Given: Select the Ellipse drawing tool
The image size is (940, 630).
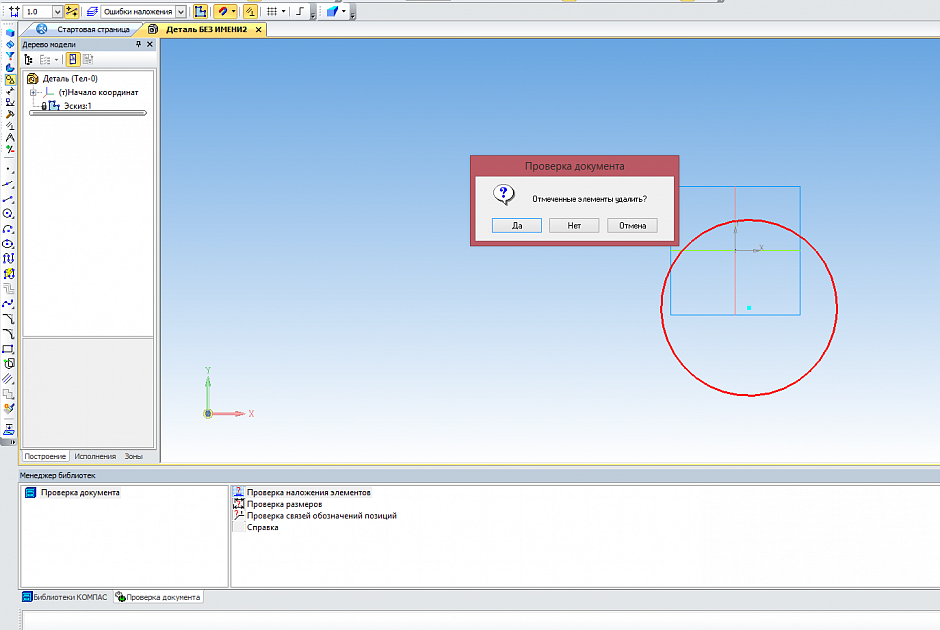Looking at the screenshot, I should click(8, 244).
